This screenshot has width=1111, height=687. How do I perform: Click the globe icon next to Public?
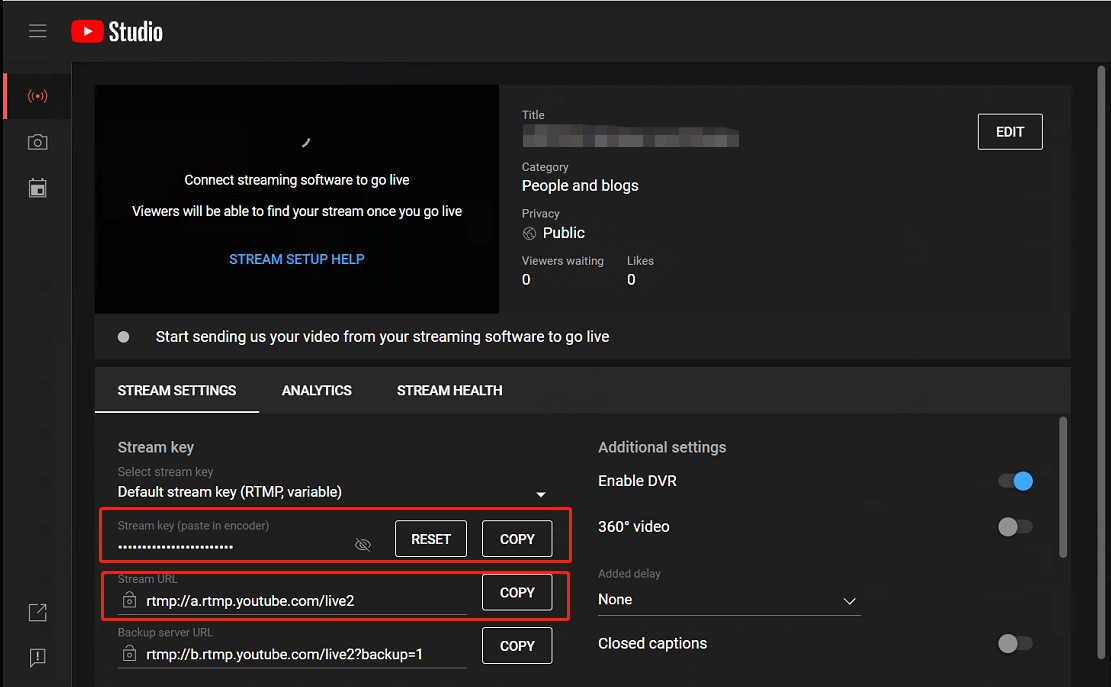pos(529,233)
